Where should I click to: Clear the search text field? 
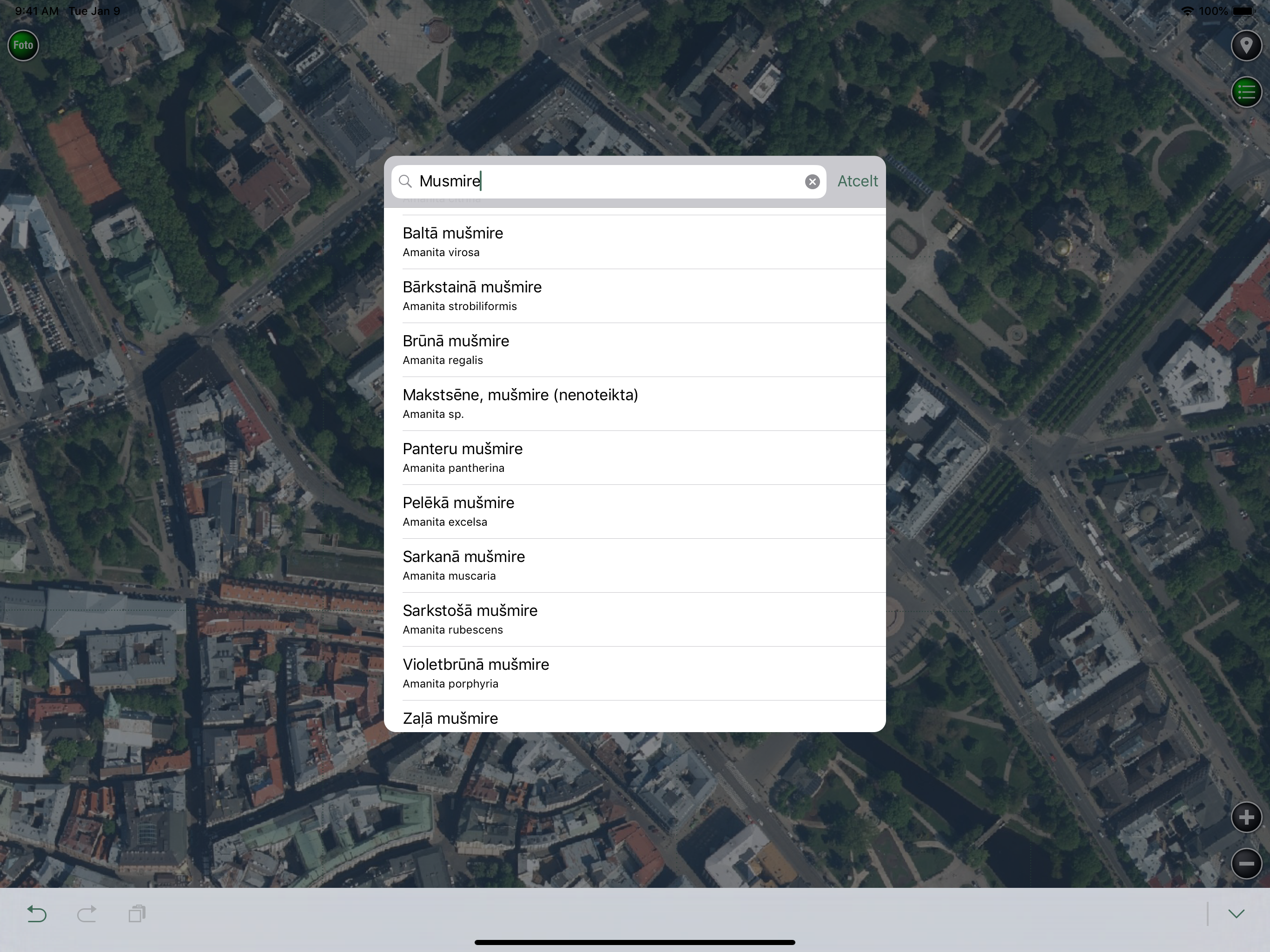(x=812, y=181)
